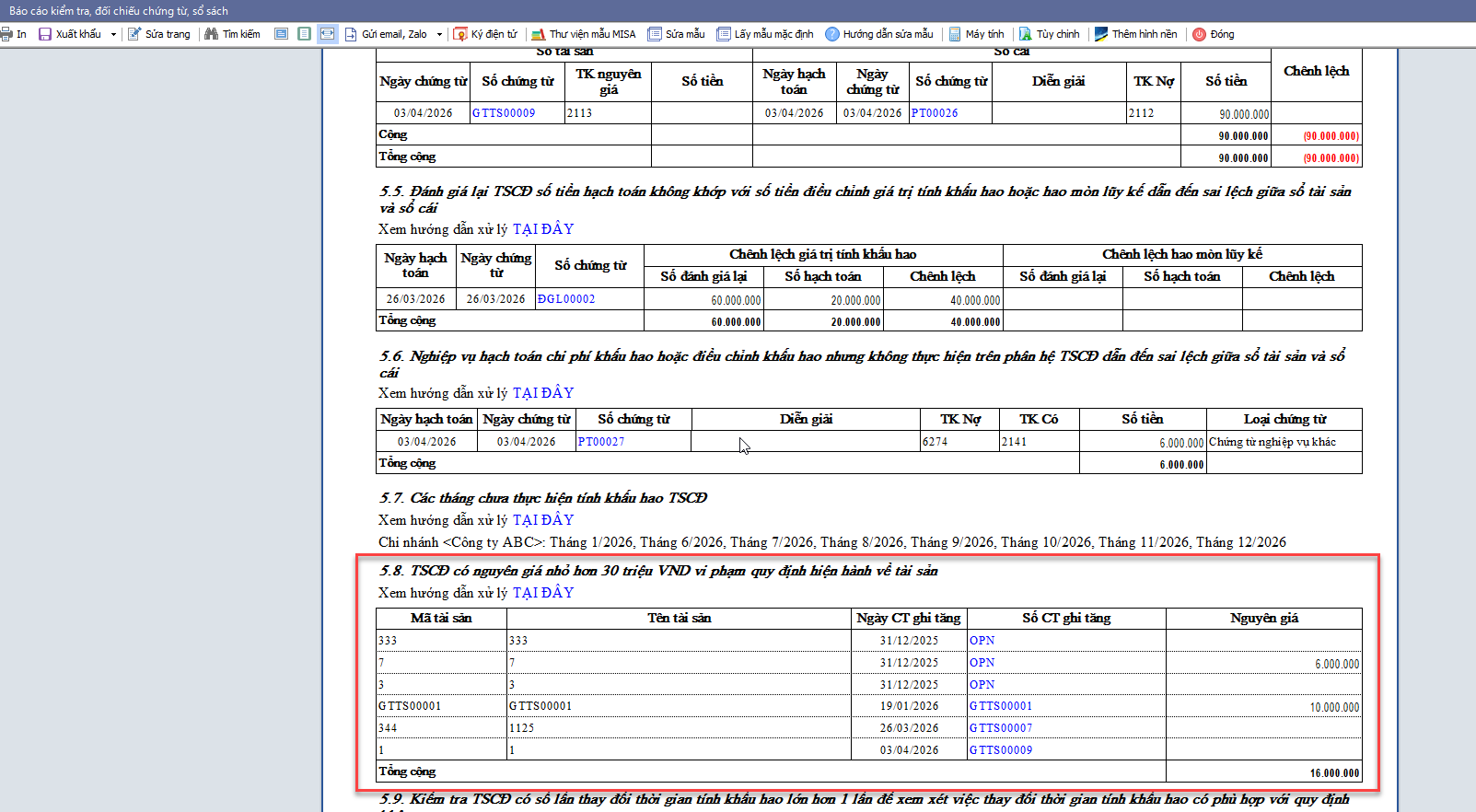The image size is (1476, 812).
Task: Click TẠI ĐÂY link under section 5.8
Action: 543,593
